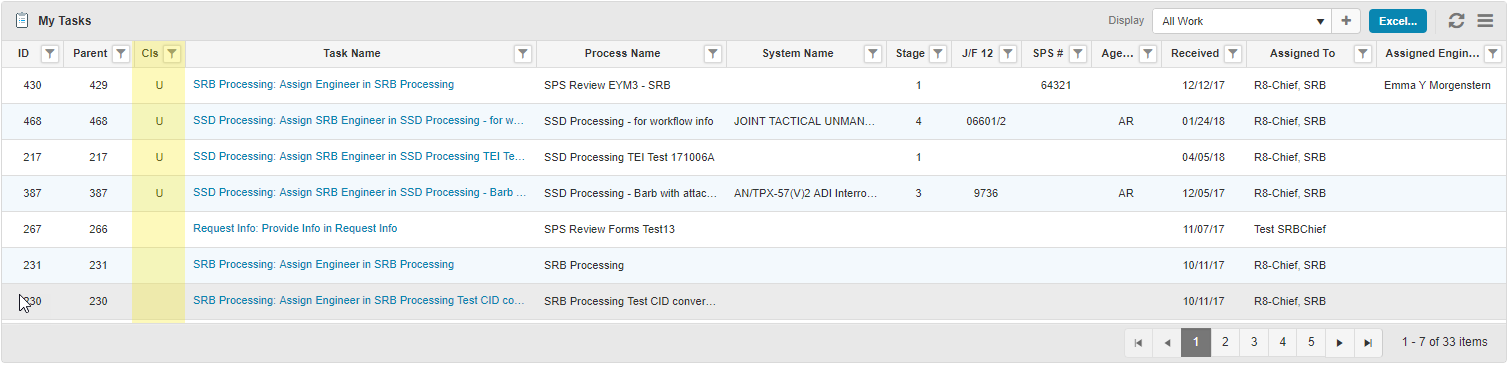Go to page 3 of results
The height and width of the screenshot is (365, 1507).
click(x=1254, y=342)
